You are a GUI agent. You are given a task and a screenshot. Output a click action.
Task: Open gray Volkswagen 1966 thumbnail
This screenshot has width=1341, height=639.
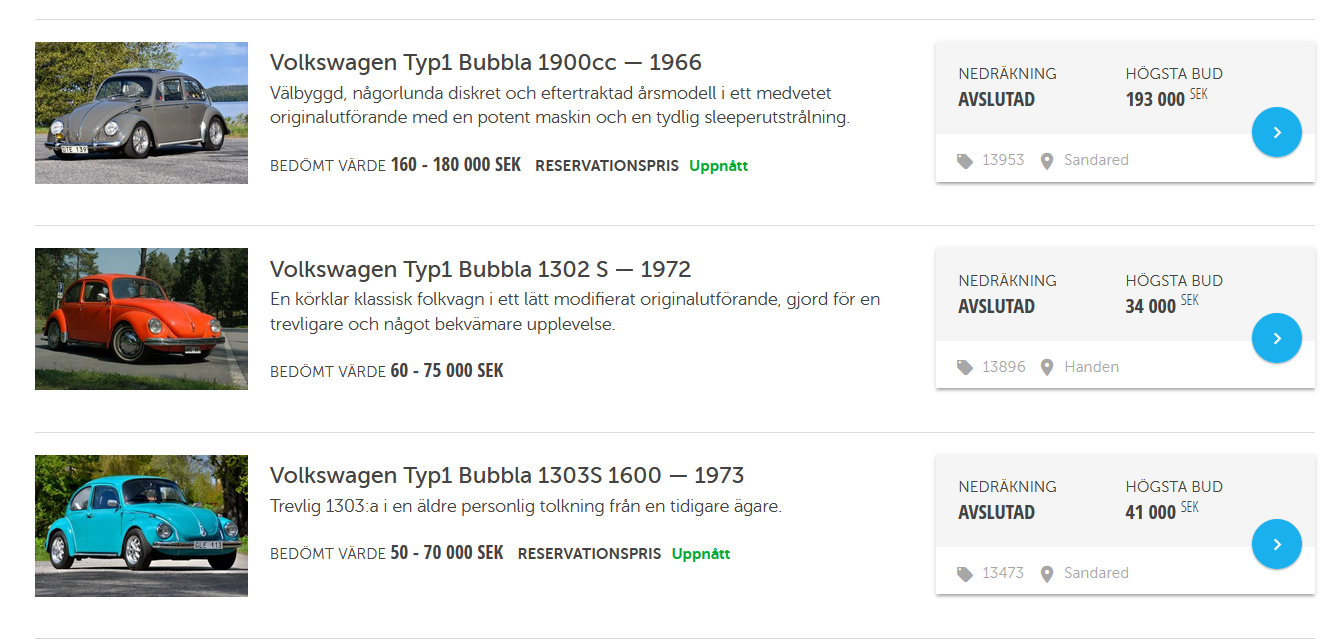pyautogui.click(x=141, y=113)
